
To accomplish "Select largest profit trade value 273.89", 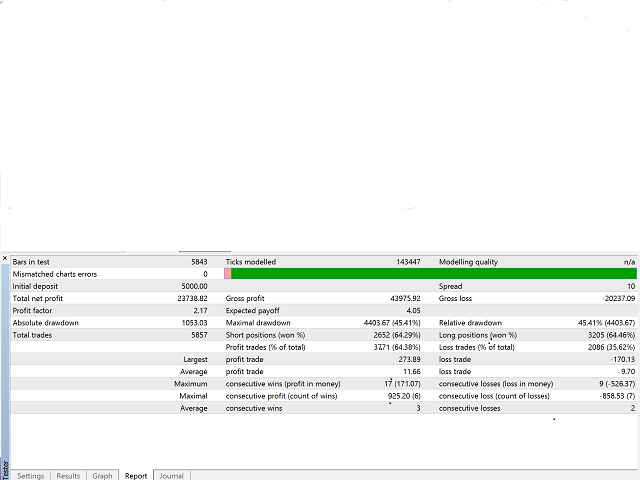I will (x=409, y=360).
